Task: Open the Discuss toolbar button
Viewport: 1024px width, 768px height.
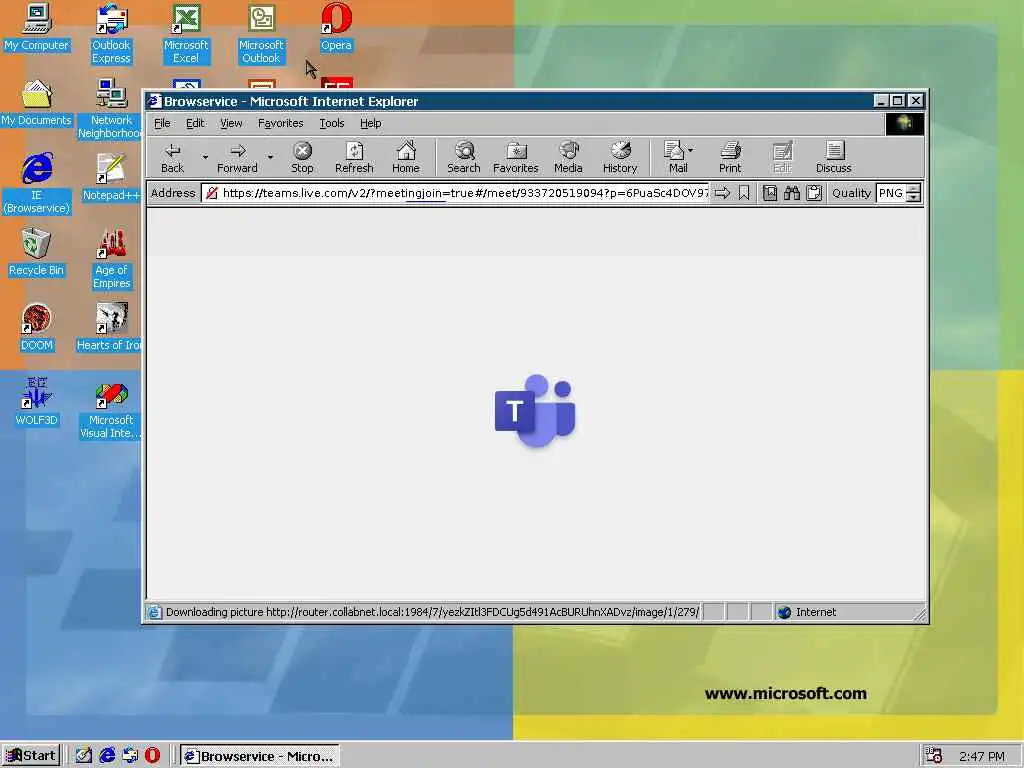Action: tap(833, 157)
